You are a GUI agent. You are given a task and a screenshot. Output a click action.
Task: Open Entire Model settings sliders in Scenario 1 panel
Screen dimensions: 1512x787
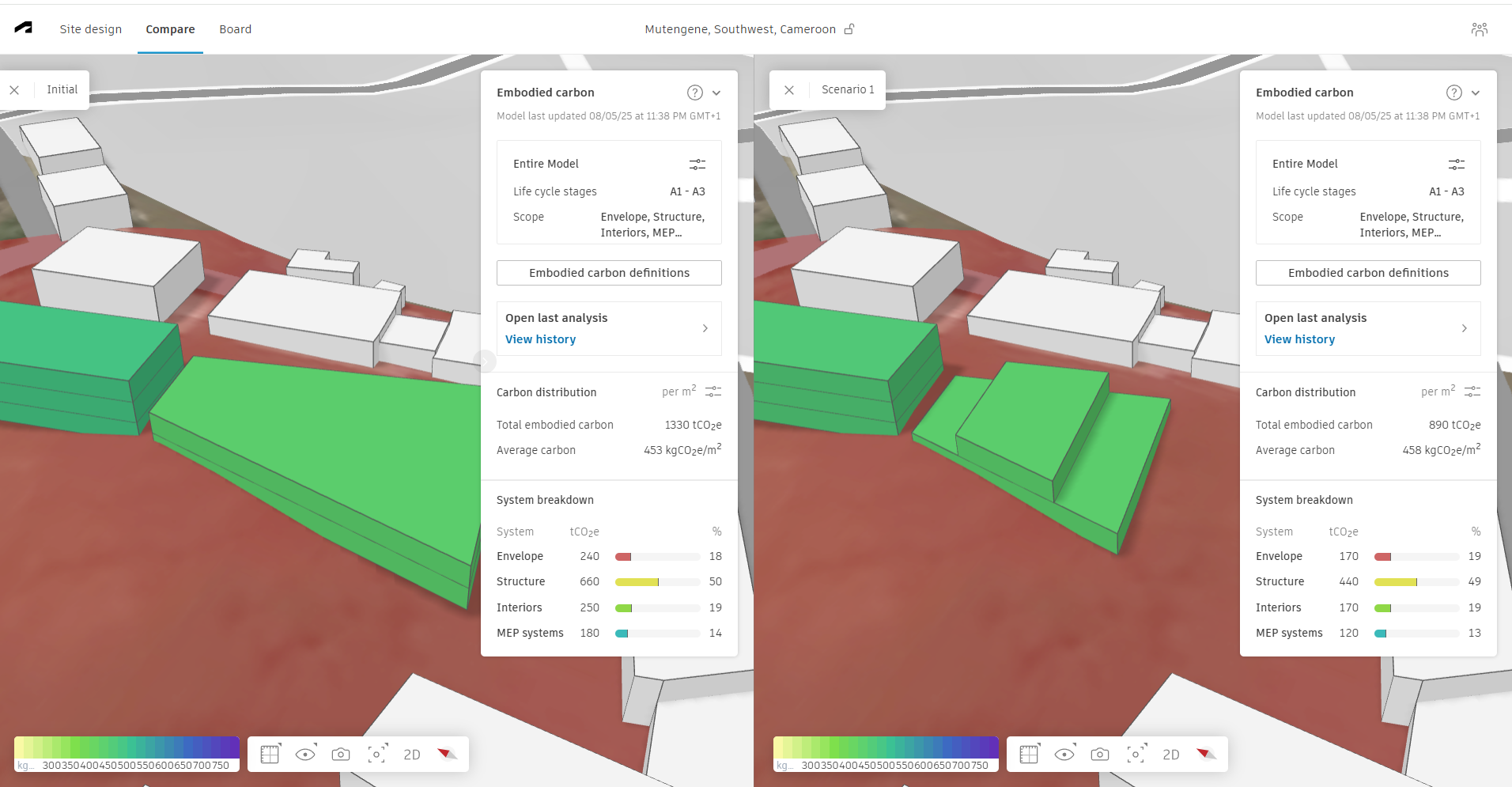(1456, 164)
